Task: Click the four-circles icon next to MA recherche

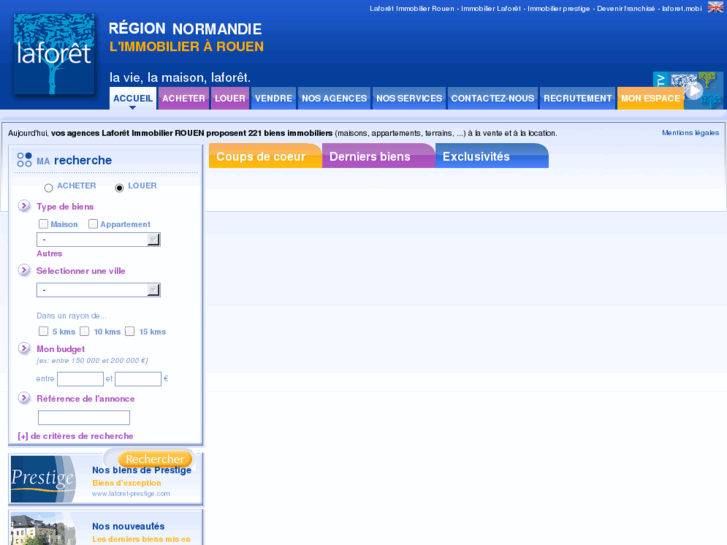Action: click(x=24, y=160)
